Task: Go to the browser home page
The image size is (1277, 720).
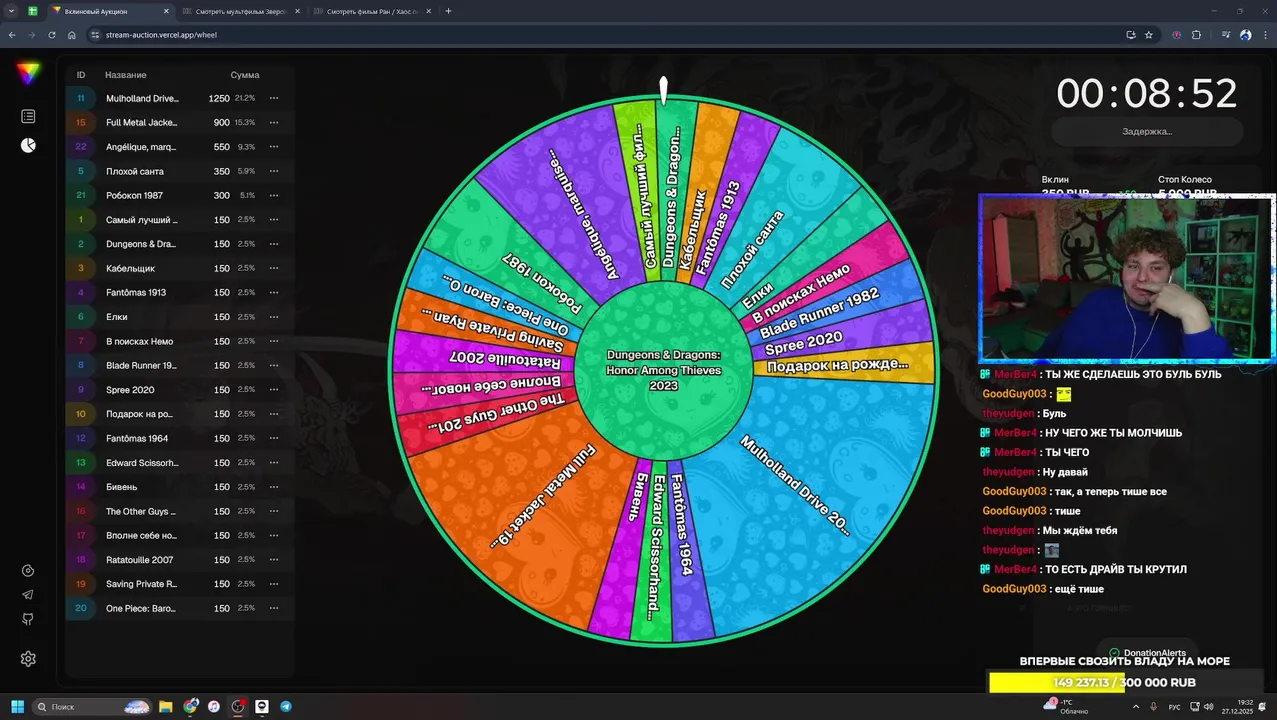Action: point(71,35)
